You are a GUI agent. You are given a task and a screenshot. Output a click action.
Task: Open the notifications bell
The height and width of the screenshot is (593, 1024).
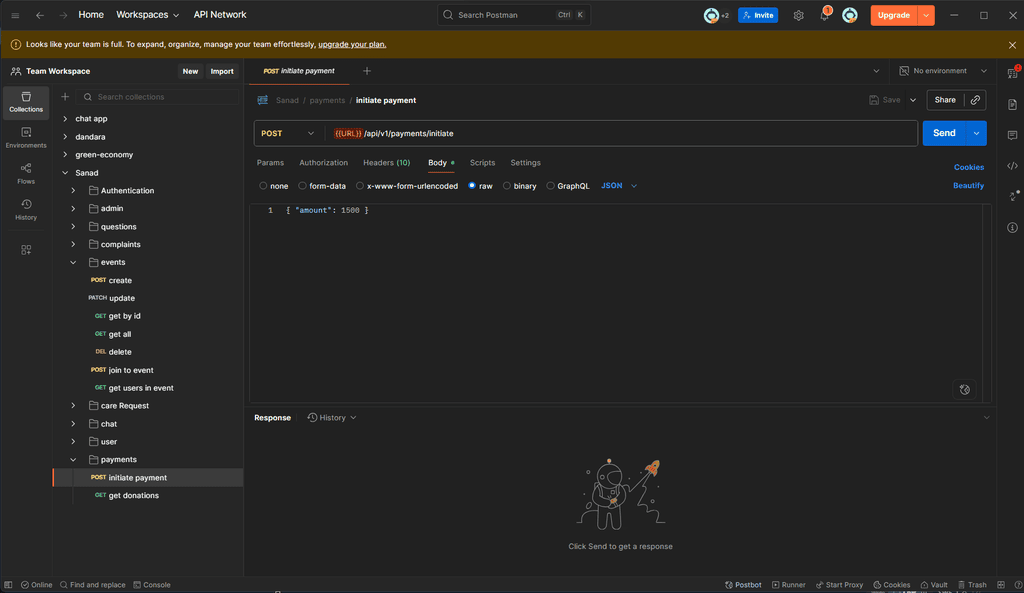824,15
